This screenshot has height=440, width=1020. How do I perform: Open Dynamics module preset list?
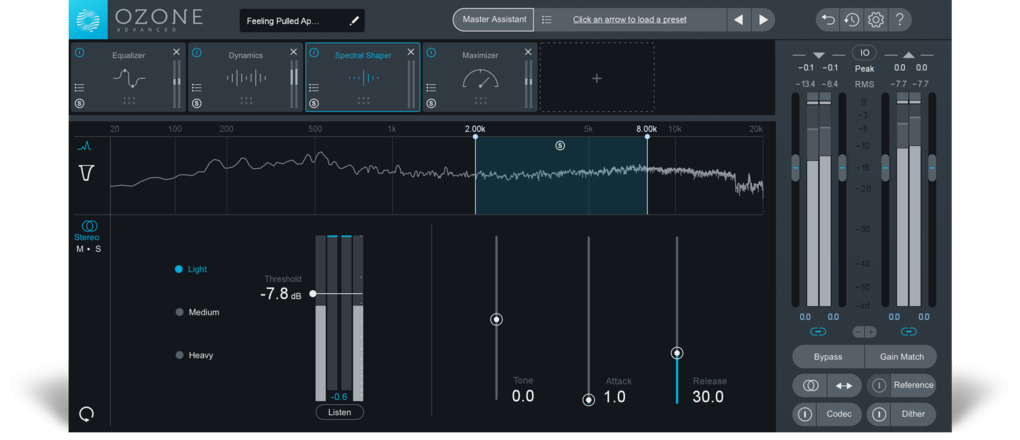pyautogui.click(x=196, y=87)
